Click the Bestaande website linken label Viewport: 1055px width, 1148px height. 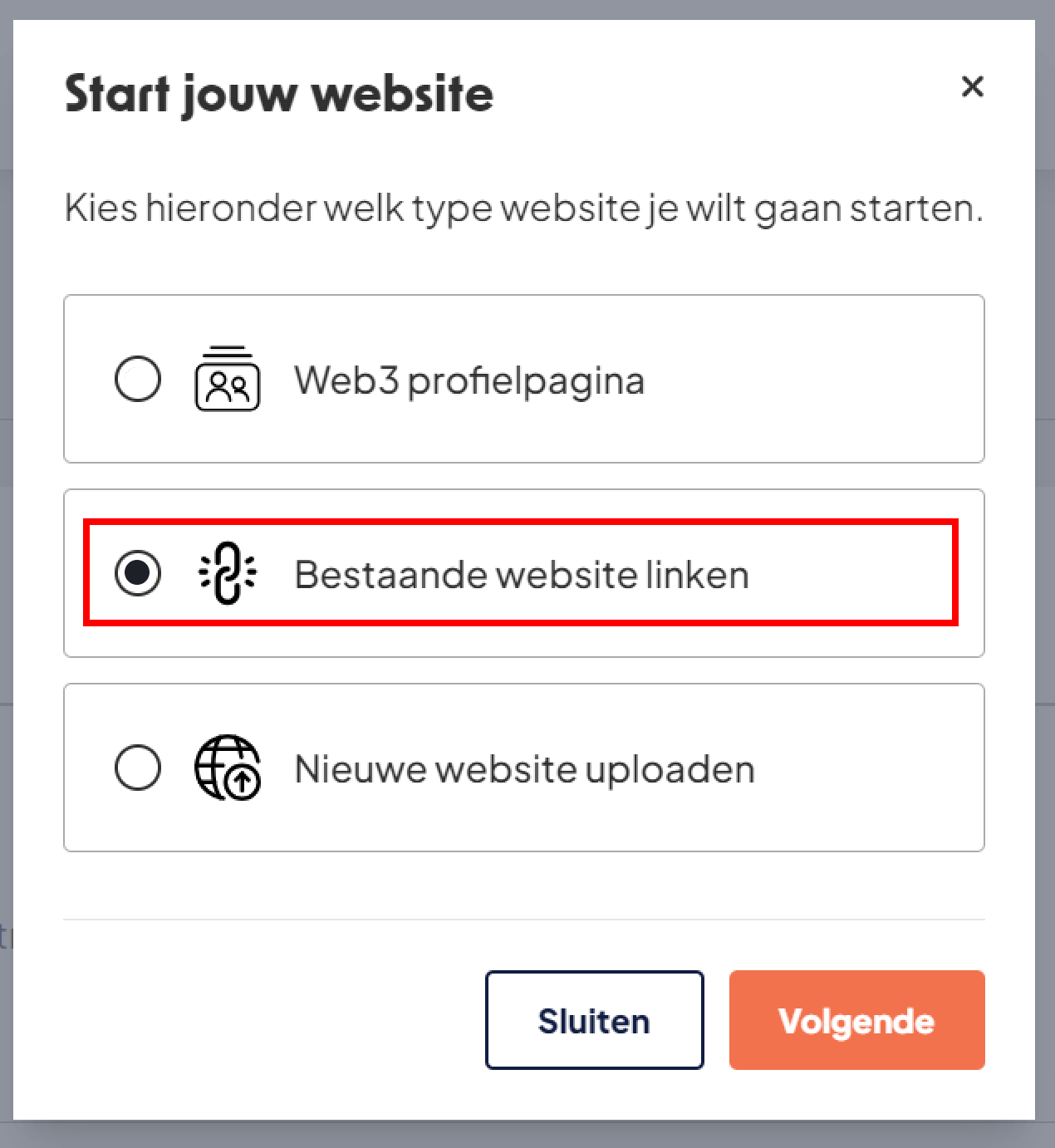522,574
